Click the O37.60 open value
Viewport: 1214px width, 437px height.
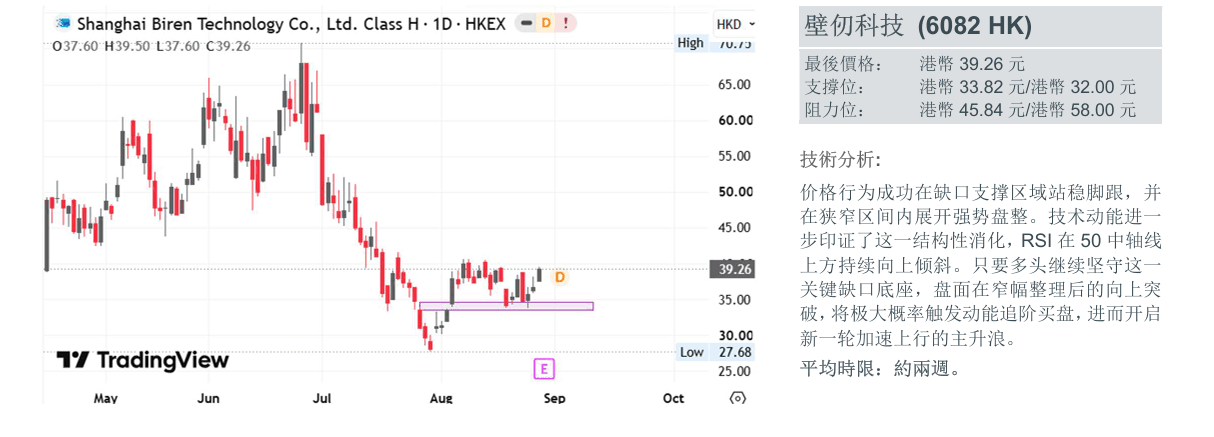[x=75, y=45]
